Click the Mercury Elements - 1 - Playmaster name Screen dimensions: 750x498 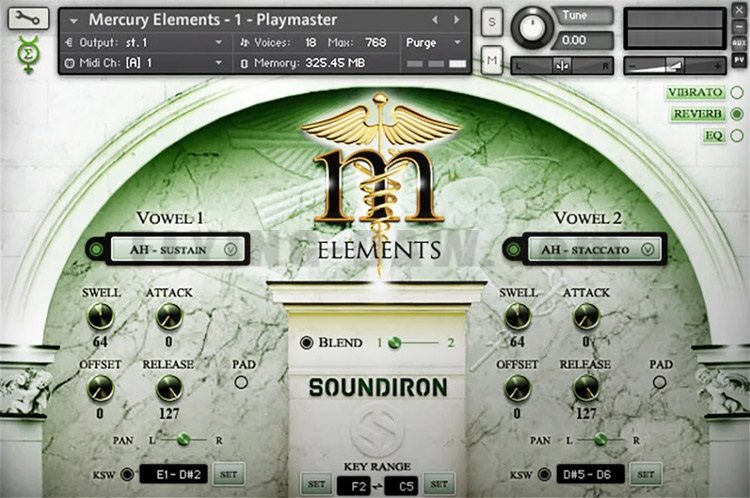pyautogui.click(x=213, y=20)
